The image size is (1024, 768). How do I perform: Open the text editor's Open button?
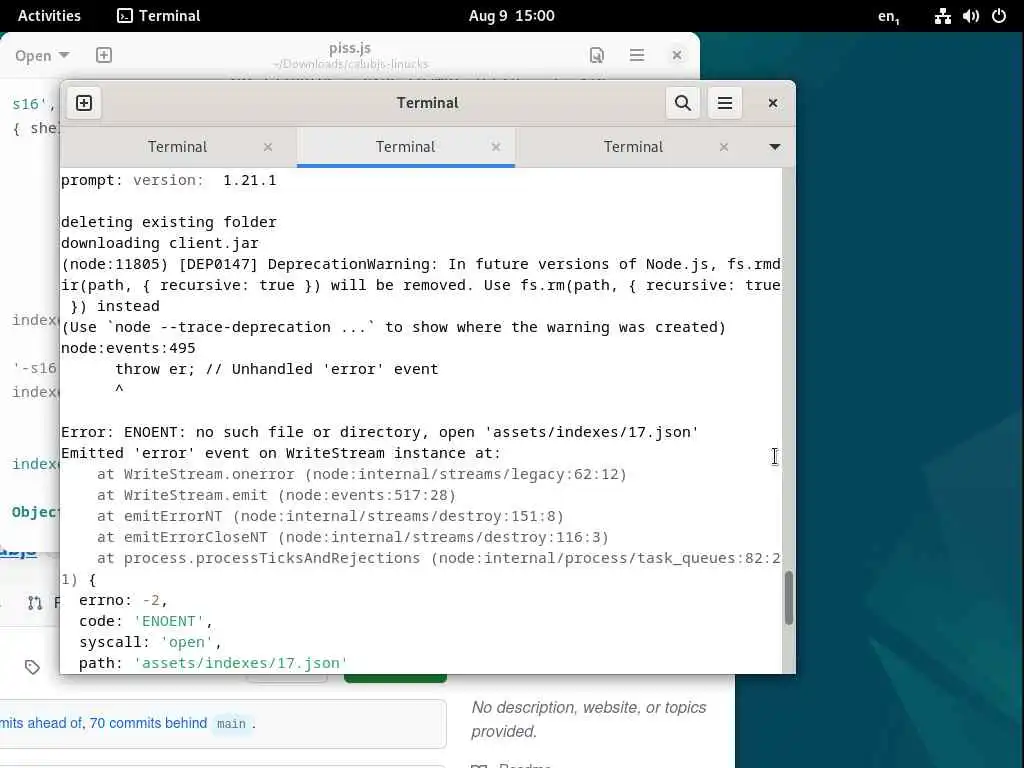(33, 56)
